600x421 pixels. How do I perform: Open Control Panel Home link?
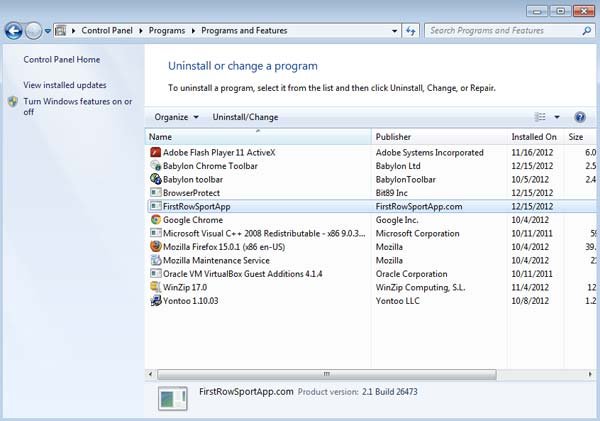pyautogui.click(x=62, y=60)
